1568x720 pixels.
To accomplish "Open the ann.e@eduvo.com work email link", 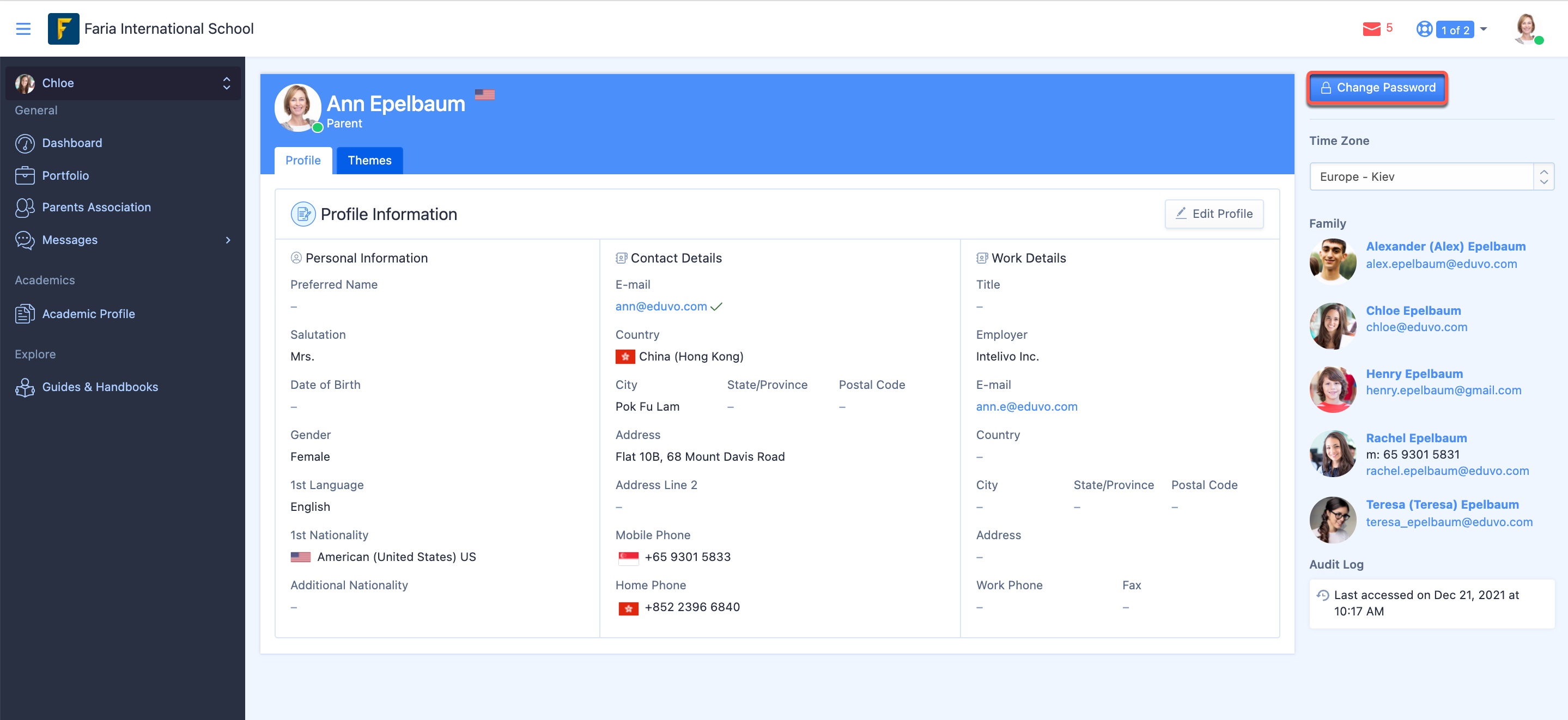I will (1026, 407).
